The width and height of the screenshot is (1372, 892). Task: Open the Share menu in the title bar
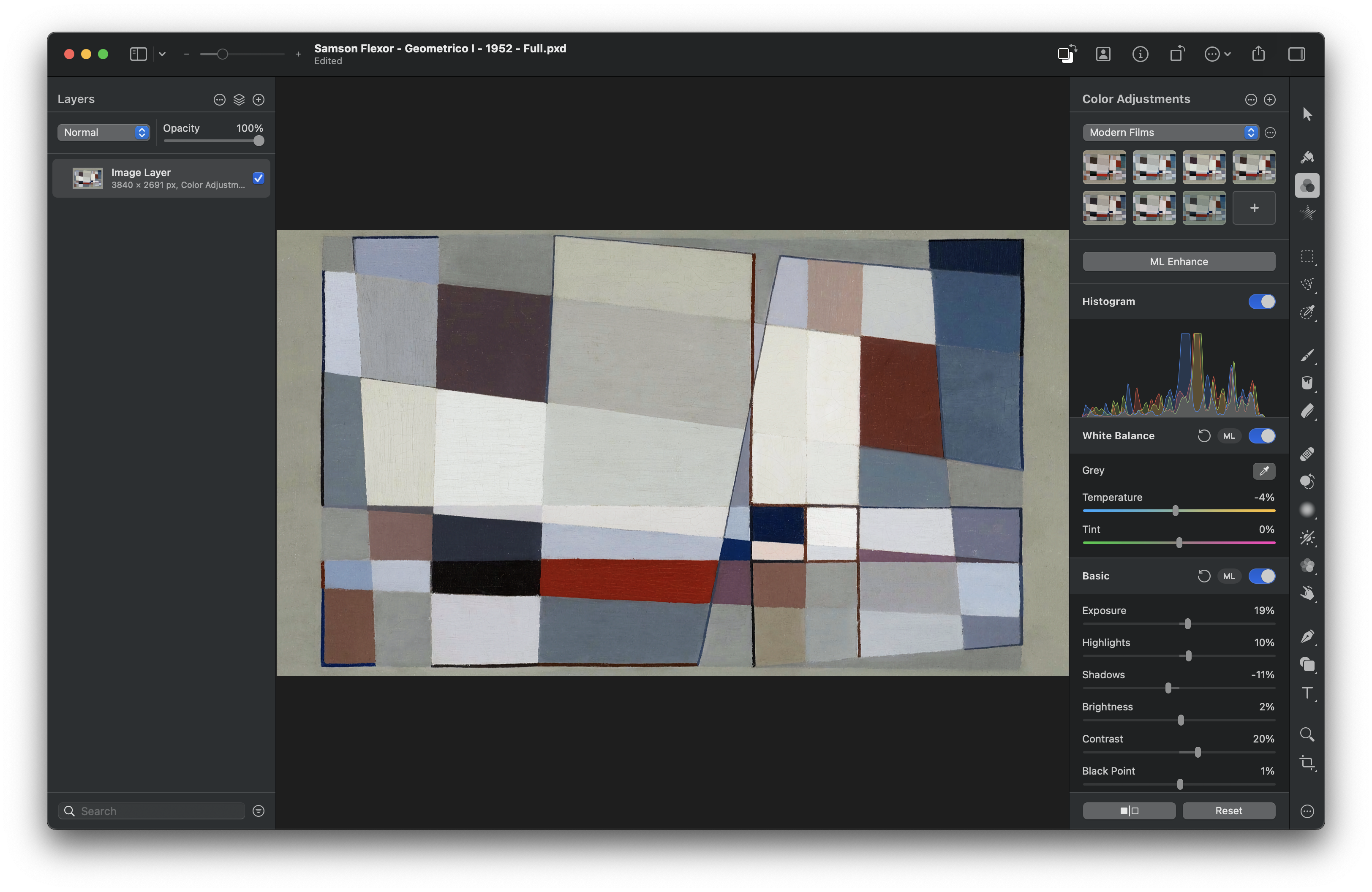pyautogui.click(x=1258, y=54)
